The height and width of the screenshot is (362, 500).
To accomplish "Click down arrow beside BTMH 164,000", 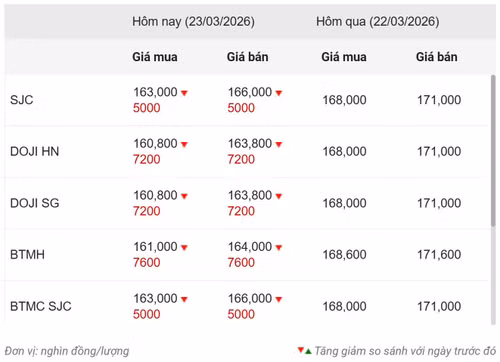I will [279, 248].
